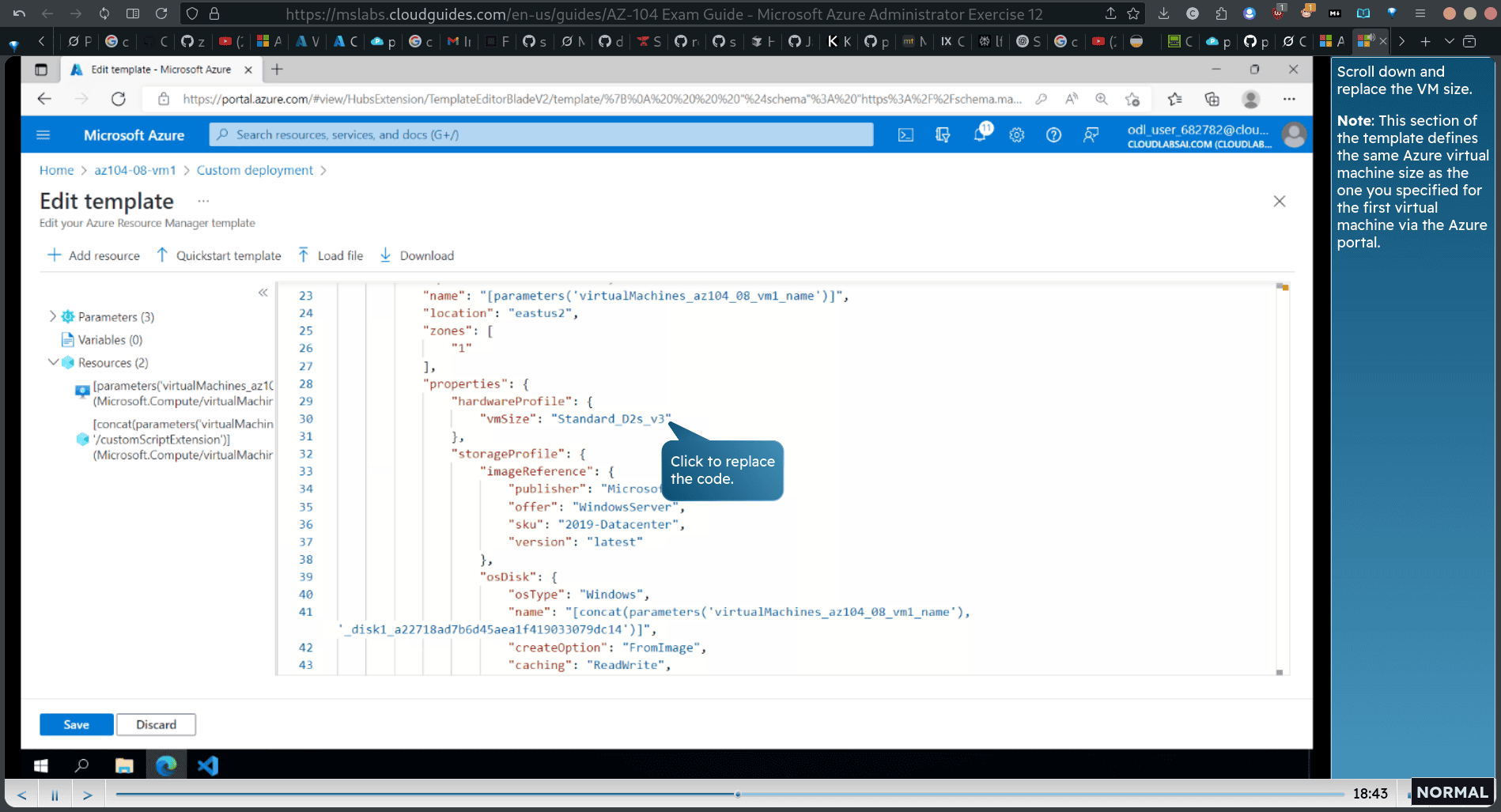This screenshot has height=812, width=1501.
Task: Go back in inner Edge browser
Action: [44, 99]
